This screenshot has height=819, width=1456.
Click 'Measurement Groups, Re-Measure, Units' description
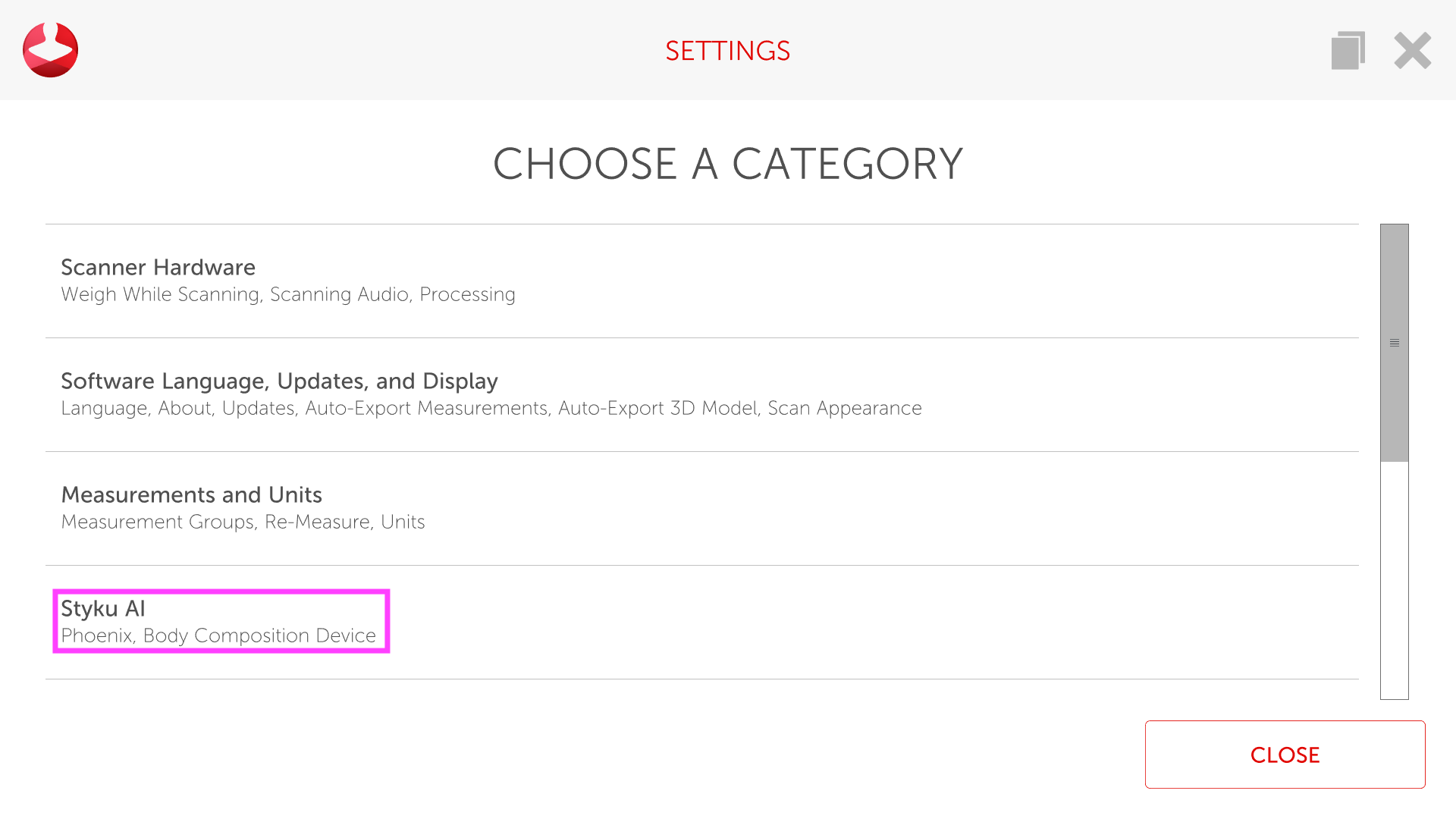243,522
